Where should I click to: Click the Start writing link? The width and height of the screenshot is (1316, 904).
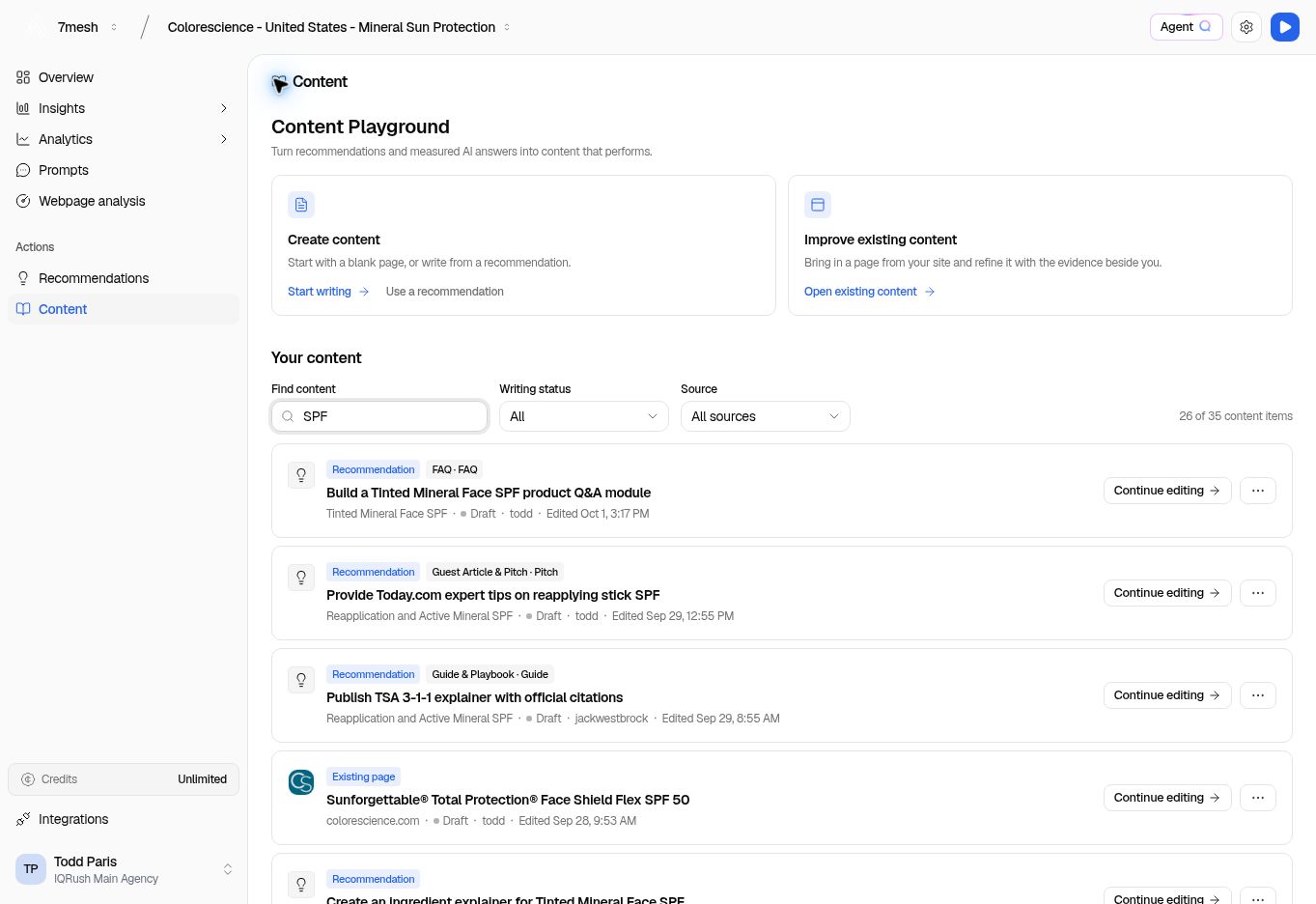[x=328, y=292]
